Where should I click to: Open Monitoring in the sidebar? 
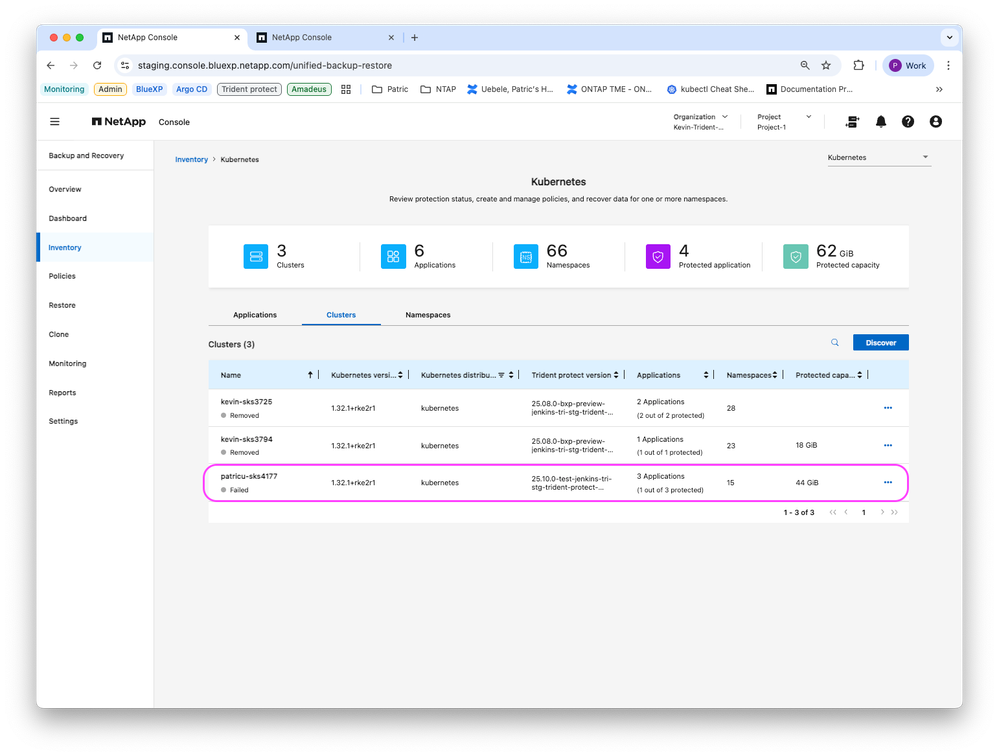click(x=68, y=364)
